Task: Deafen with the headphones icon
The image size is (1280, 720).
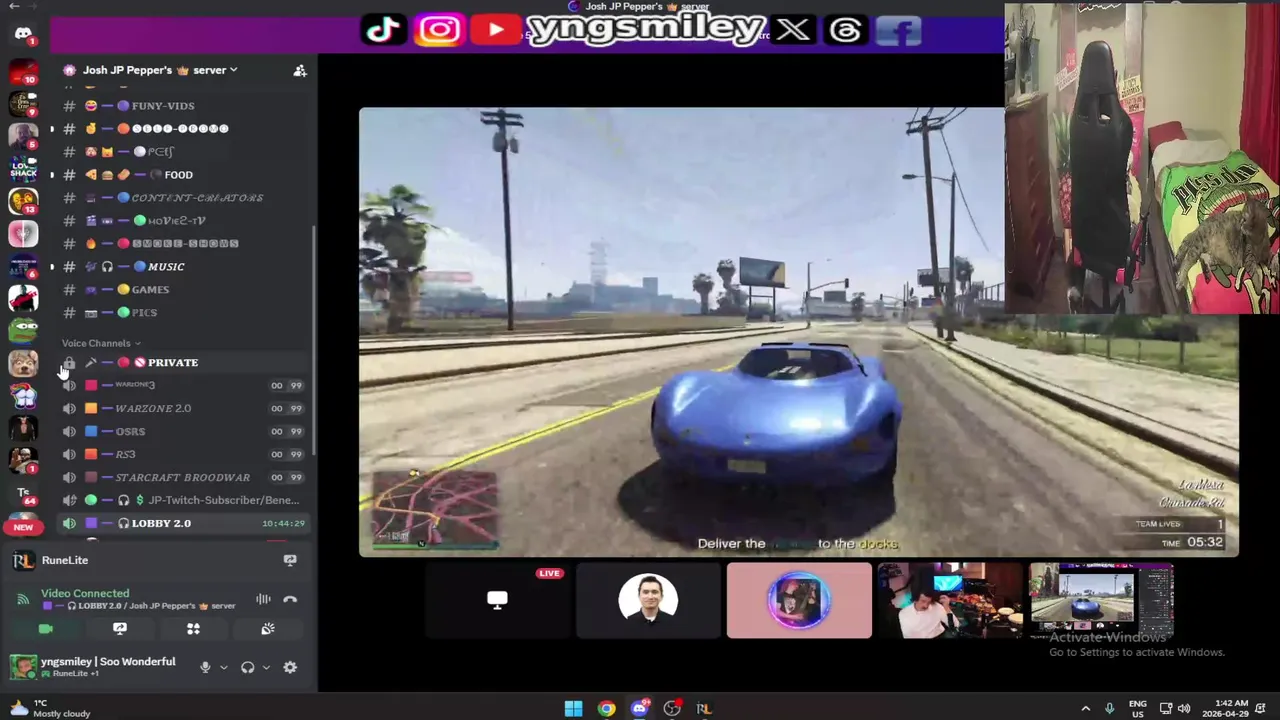Action: 247,668
